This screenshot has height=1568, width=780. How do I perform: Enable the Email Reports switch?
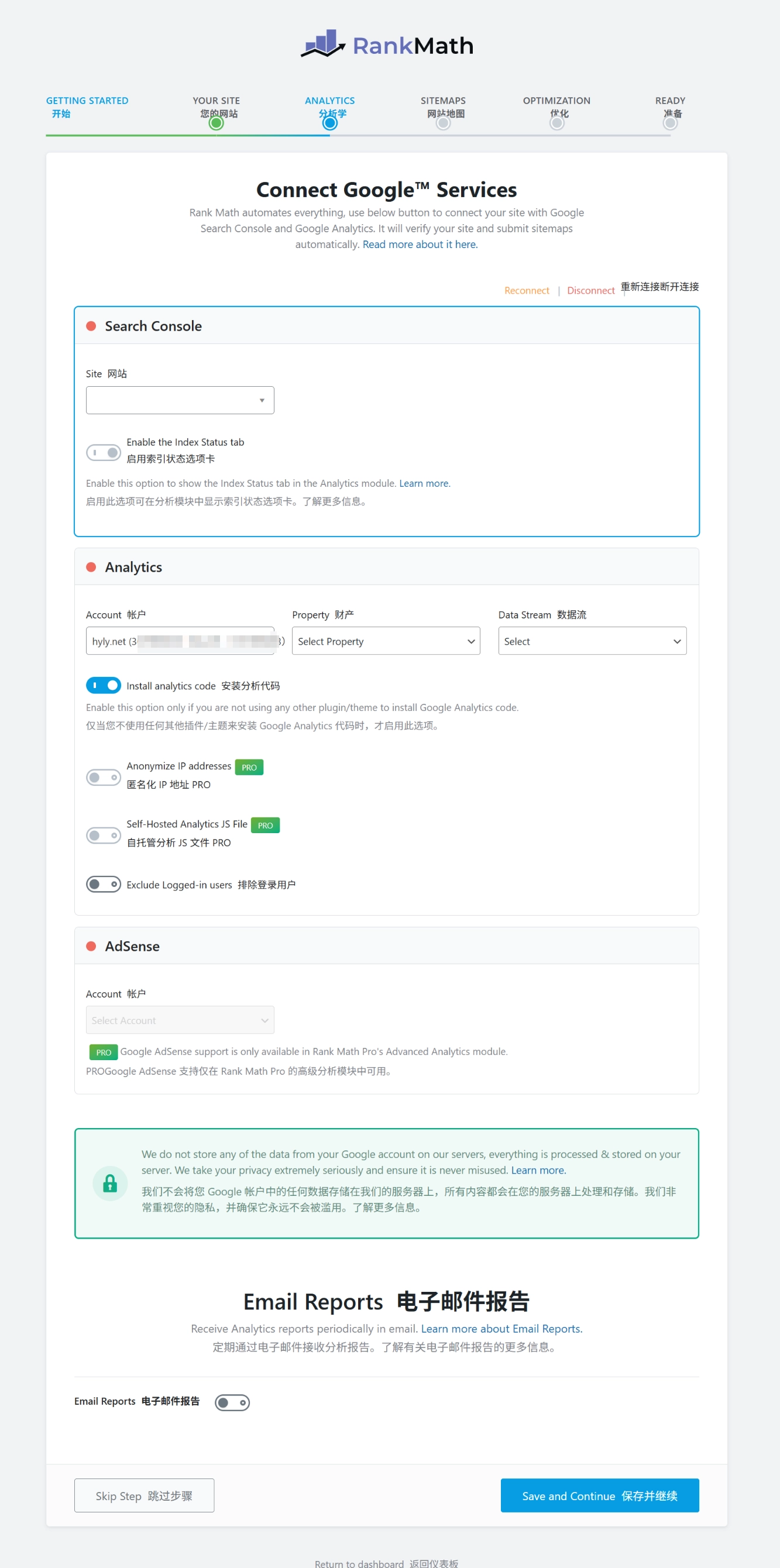233,1402
